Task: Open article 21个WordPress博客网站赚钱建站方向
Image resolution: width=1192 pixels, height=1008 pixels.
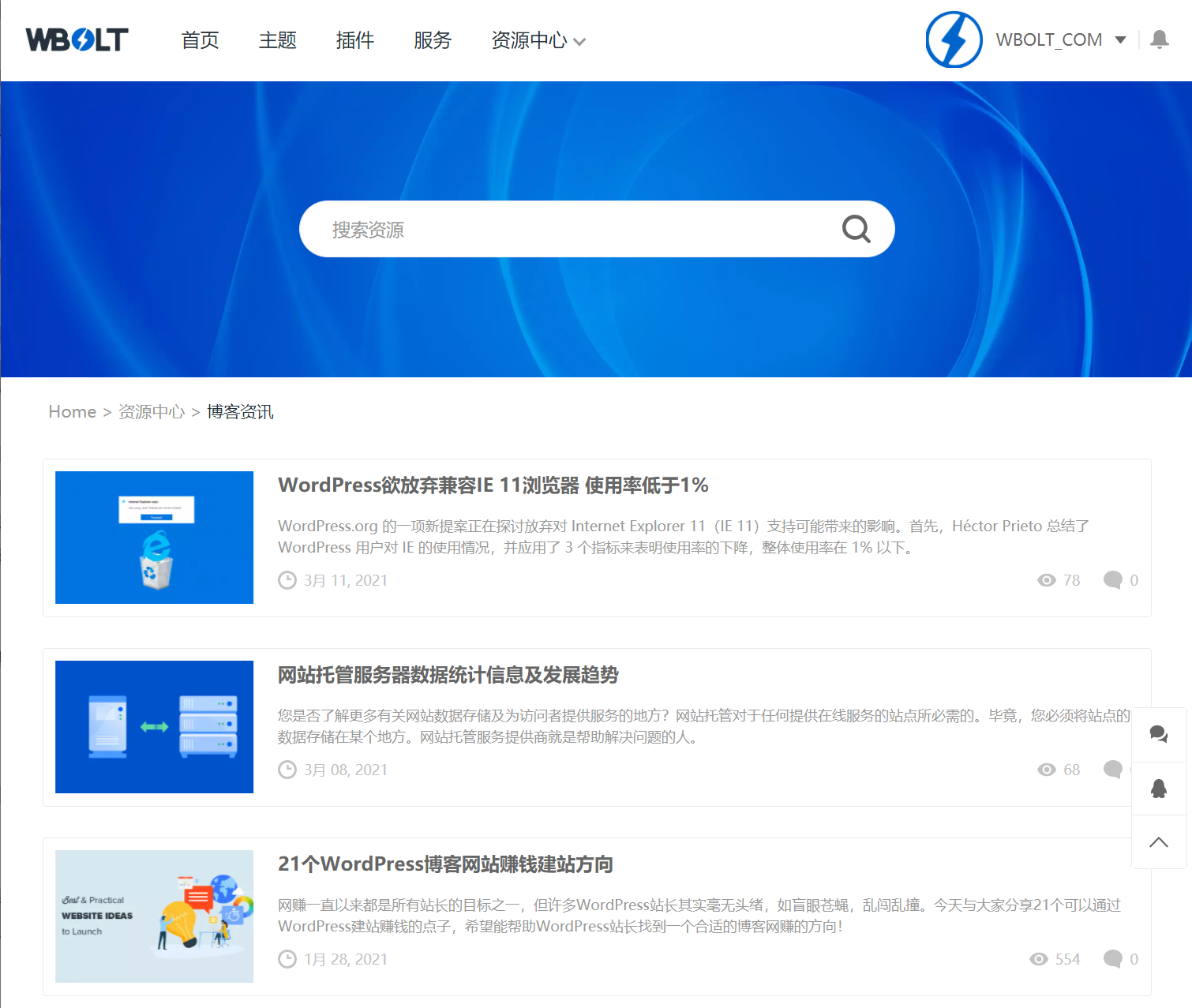Action: click(x=444, y=864)
